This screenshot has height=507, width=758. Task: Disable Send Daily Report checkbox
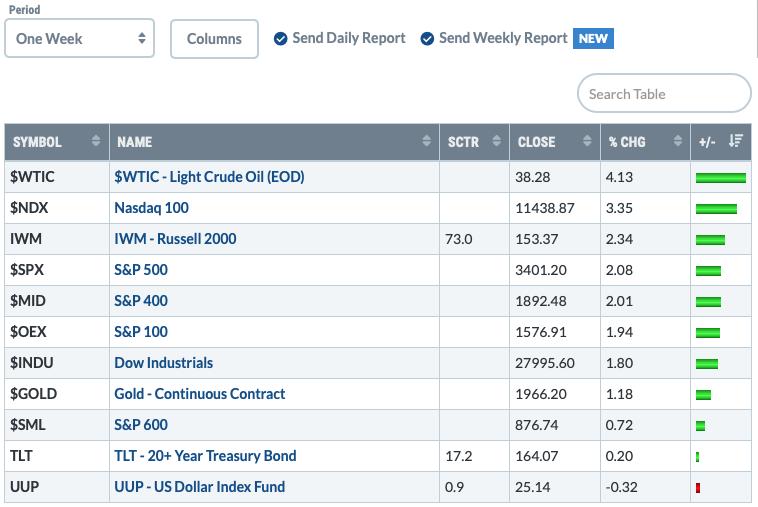(280, 39)
